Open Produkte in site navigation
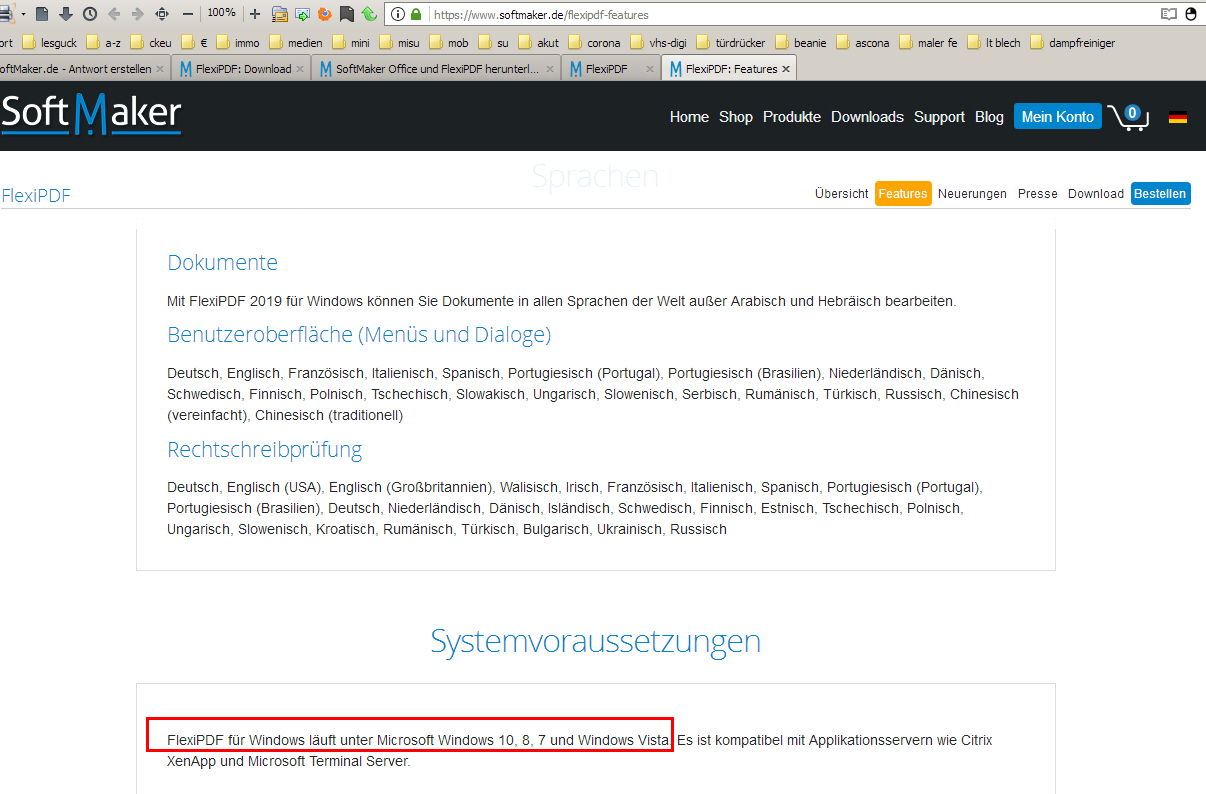 pyautogui.click(x=792, y=117)
